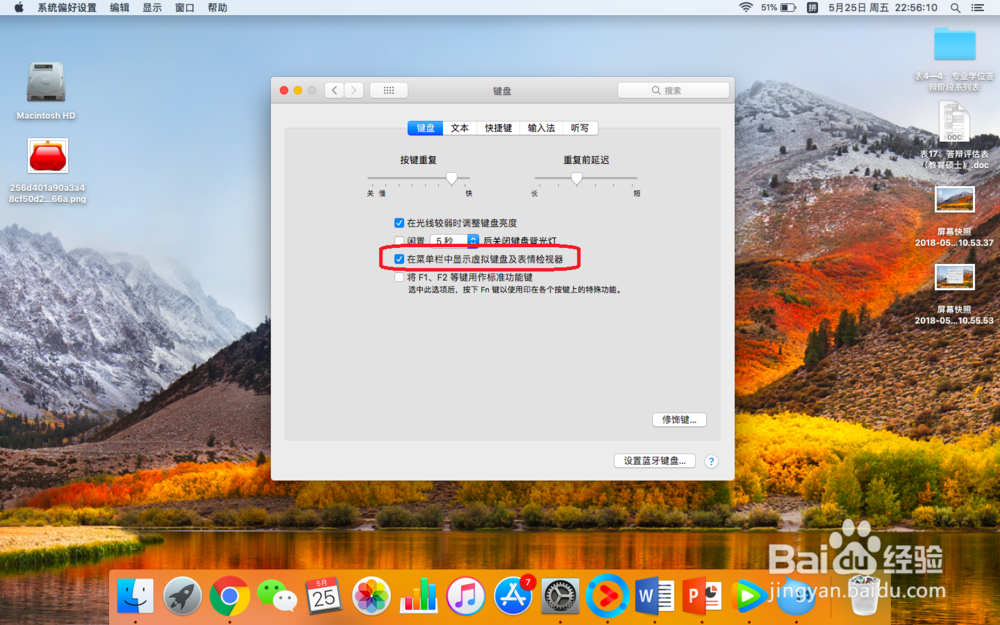
Task: Open the 5 秒 idle time dropdown
Action: click(x=455, y=240)
